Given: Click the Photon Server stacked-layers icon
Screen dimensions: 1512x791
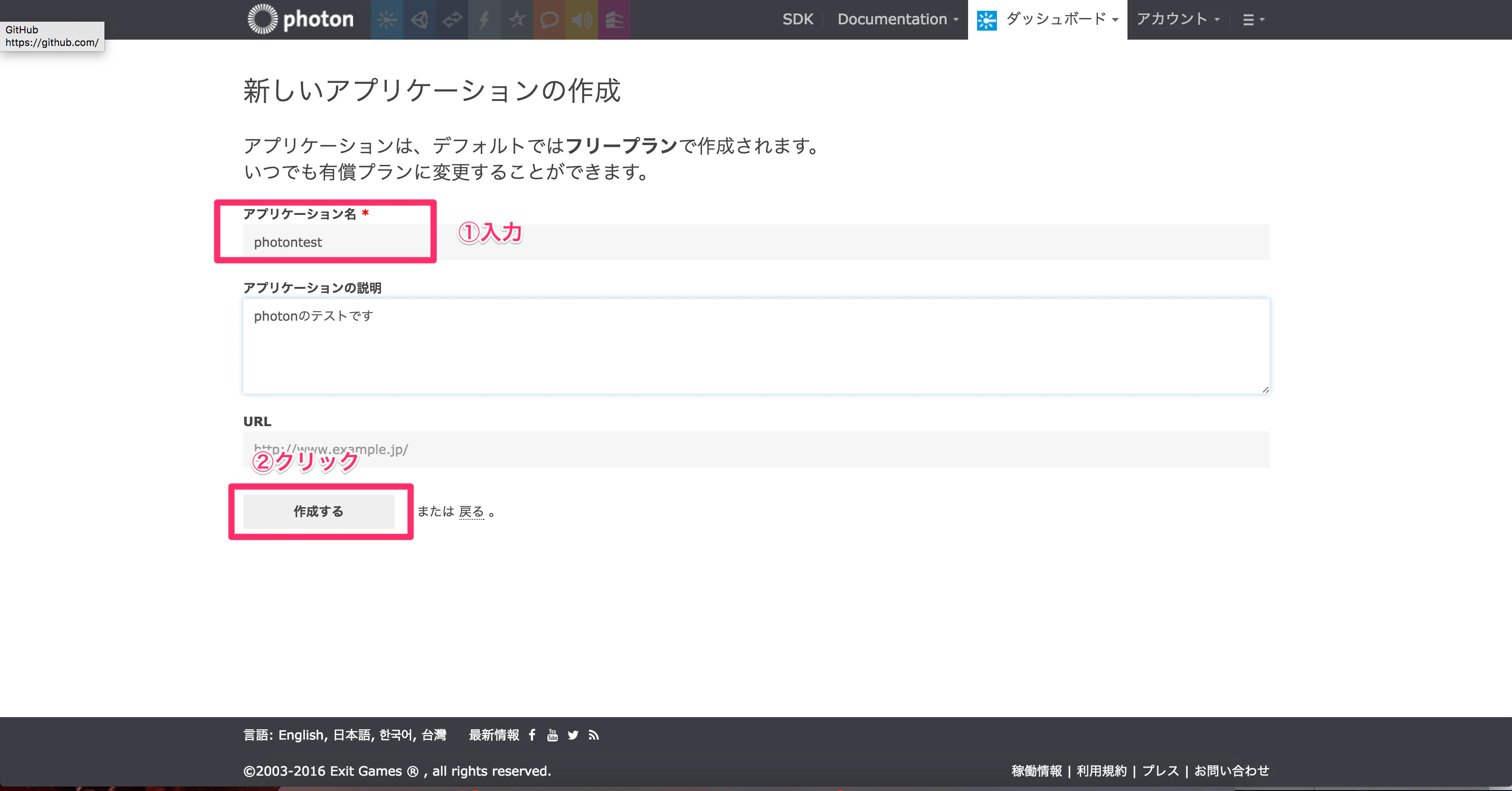Looking at the screenshot, I should 614,20.
